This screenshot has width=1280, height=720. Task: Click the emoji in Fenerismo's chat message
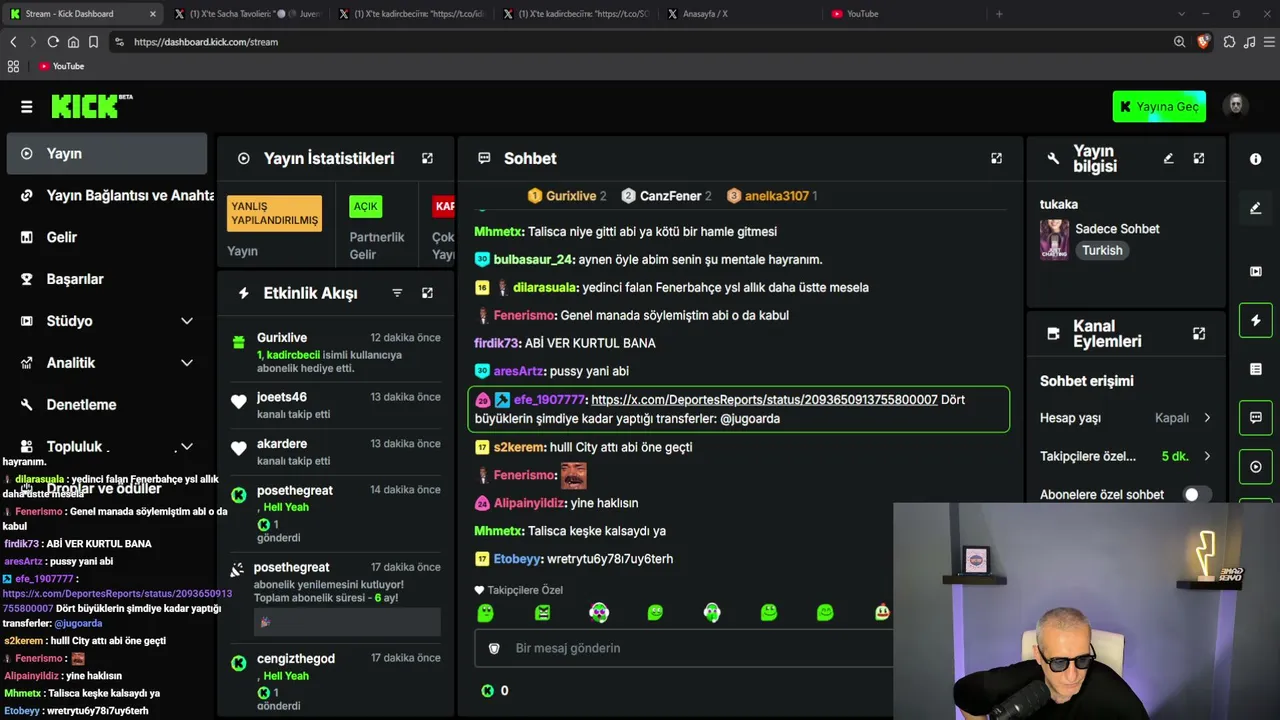573,475
